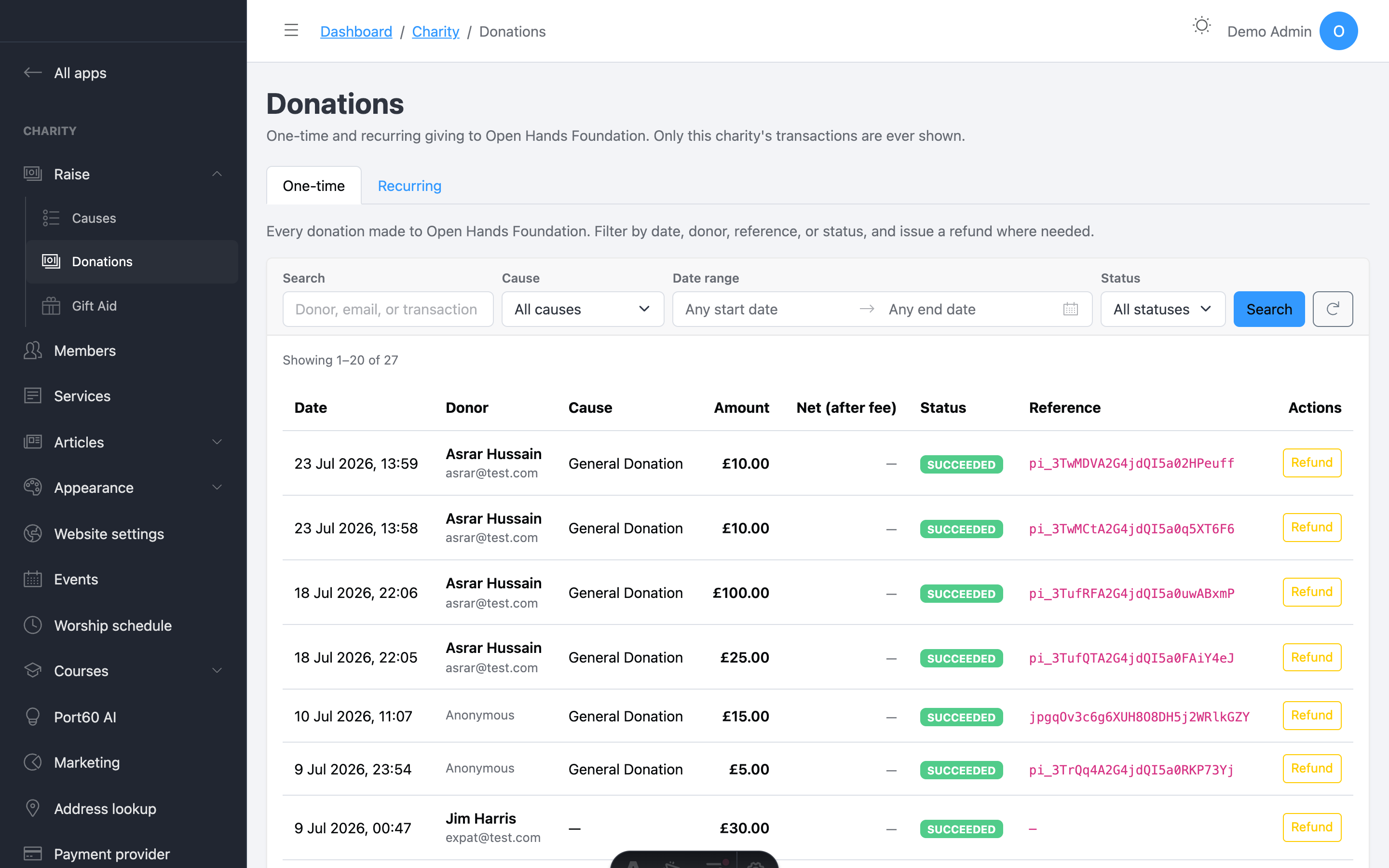Click the Articles newspaper icon
Screen dimensions: 1389x868
pos(33,441)
